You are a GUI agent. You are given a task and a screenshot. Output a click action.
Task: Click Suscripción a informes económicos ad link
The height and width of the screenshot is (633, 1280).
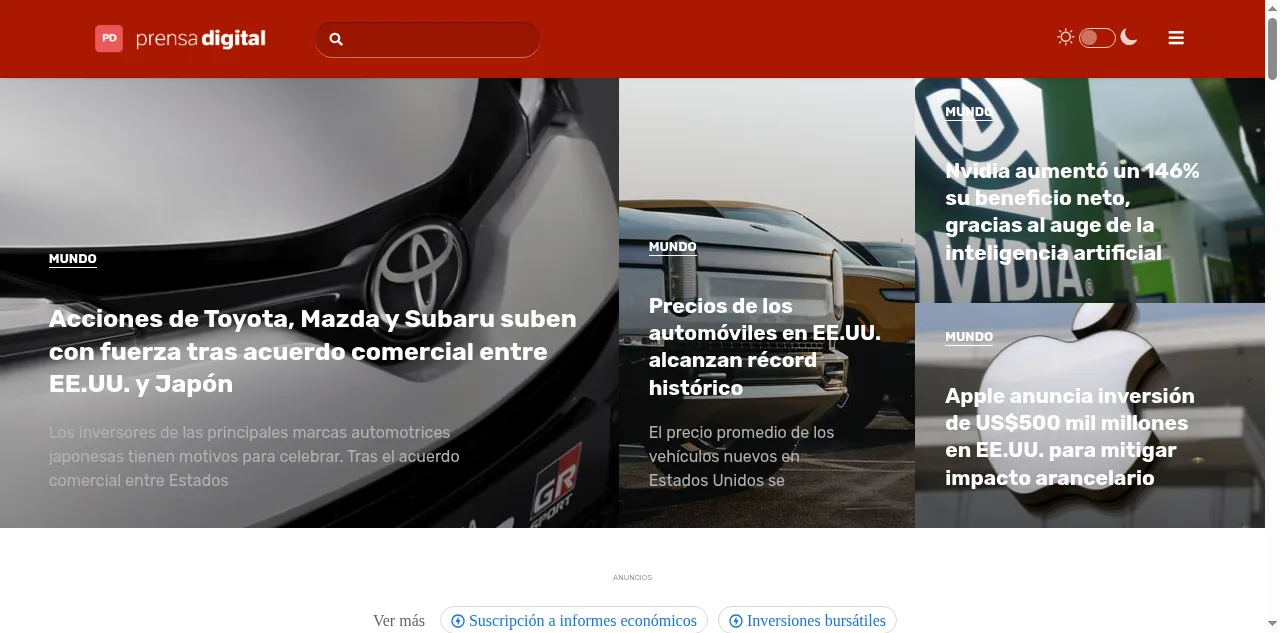pos(574,620)
